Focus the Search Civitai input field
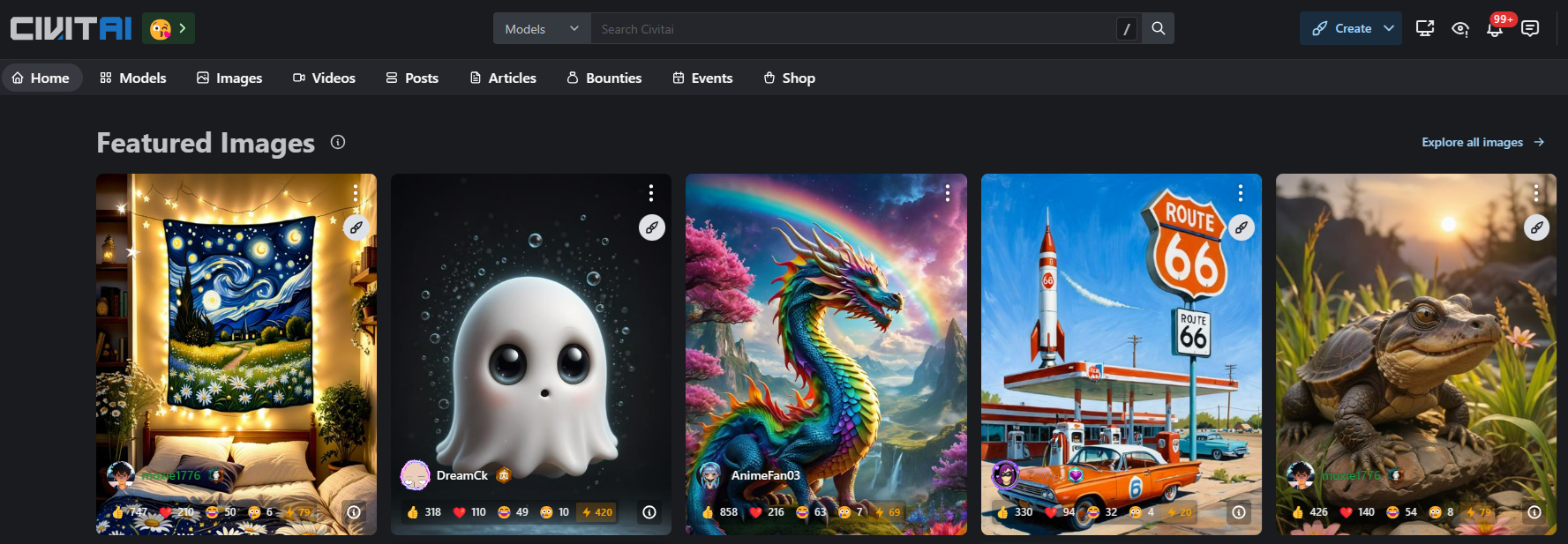This screenshot has width=1568, height=544. click(852, 29)
